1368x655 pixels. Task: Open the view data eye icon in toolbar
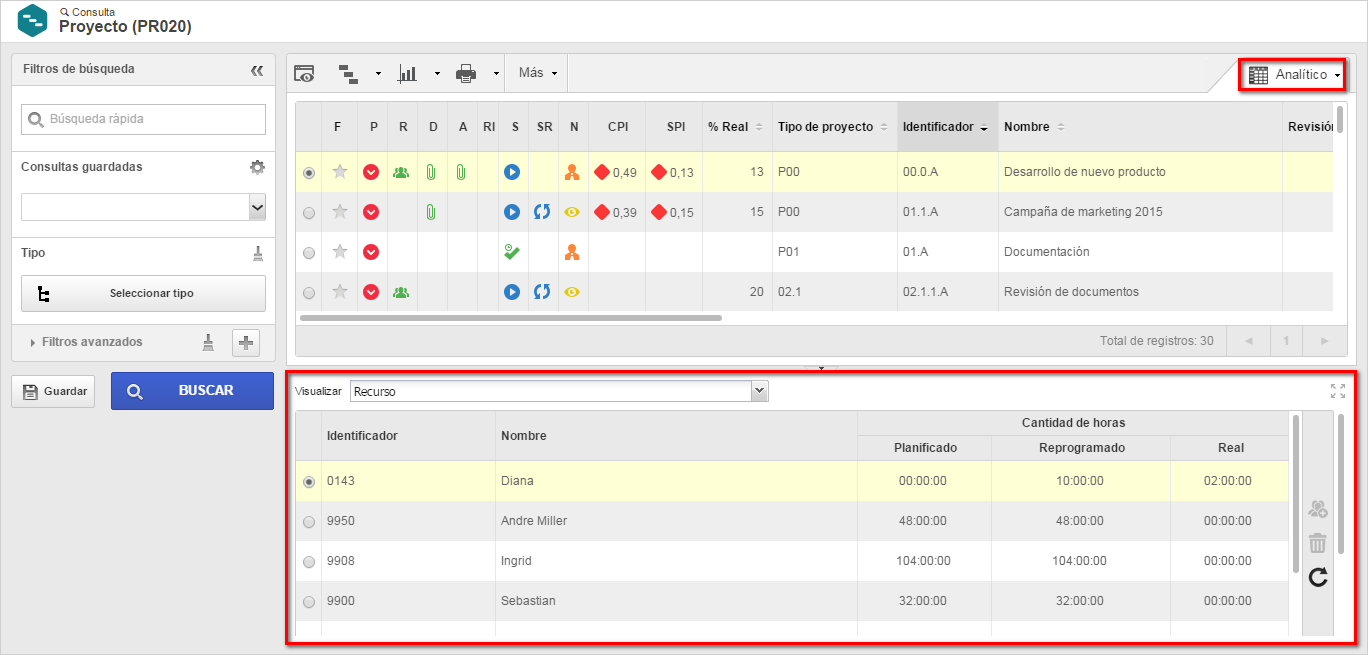[x=304, y=73]
